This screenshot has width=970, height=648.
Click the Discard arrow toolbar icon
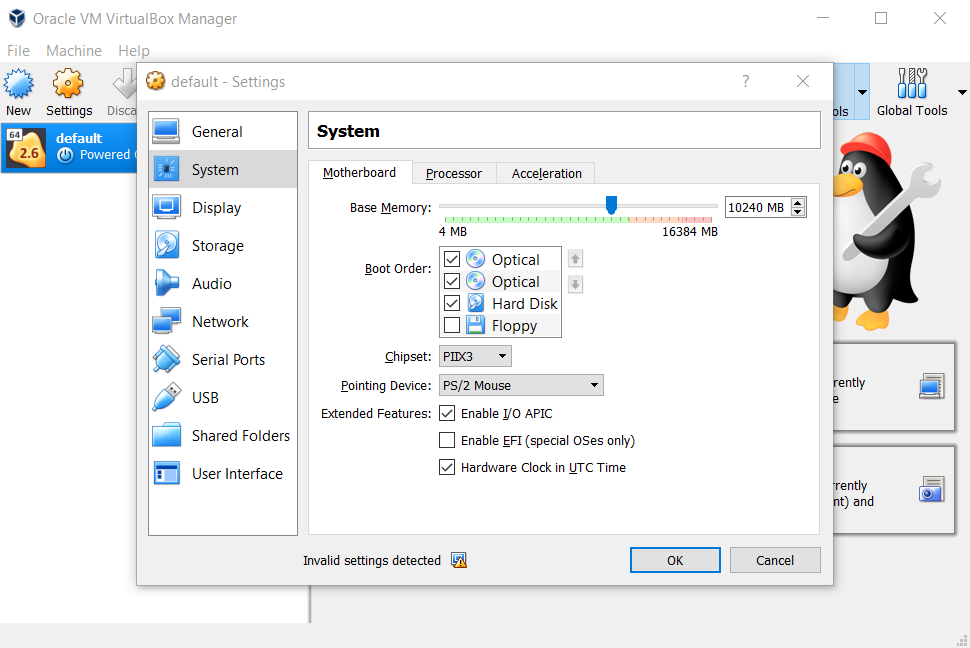[x=126, y=84]
